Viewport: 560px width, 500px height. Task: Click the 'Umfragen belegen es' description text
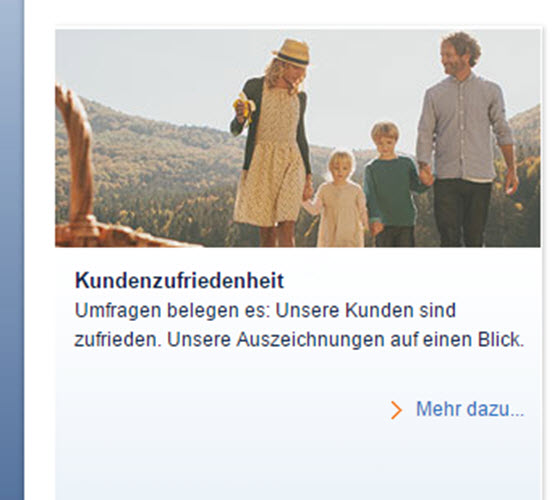pos(300,325)
